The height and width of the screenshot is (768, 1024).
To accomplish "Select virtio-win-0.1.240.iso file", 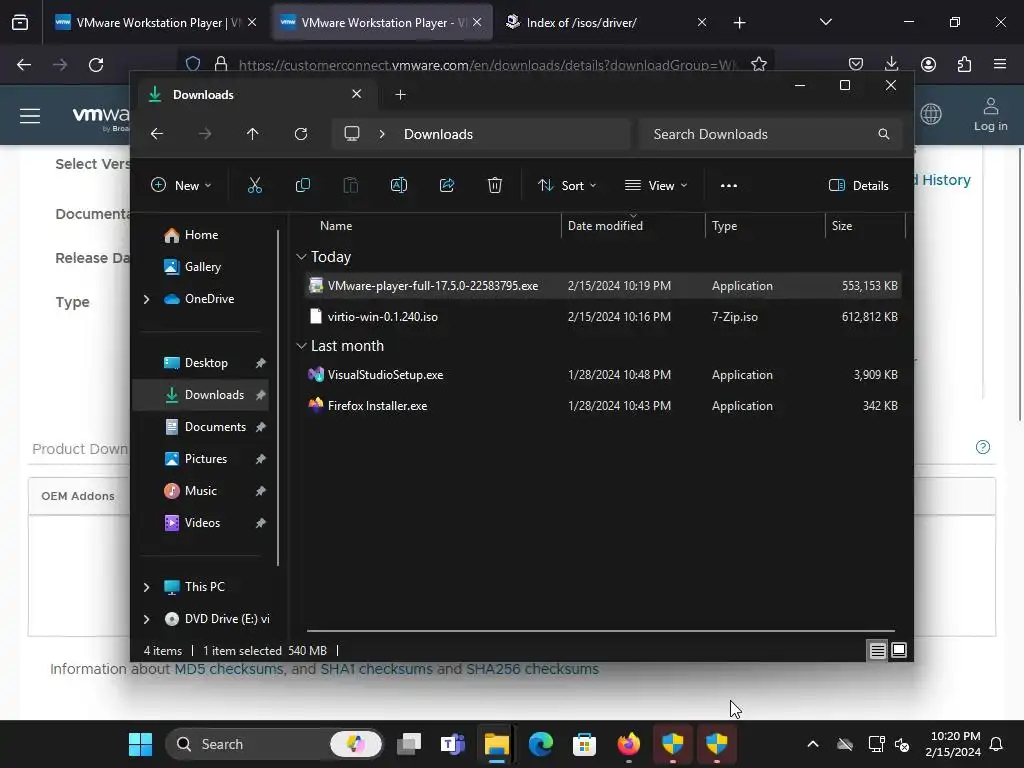I will [x=603, y=317].
